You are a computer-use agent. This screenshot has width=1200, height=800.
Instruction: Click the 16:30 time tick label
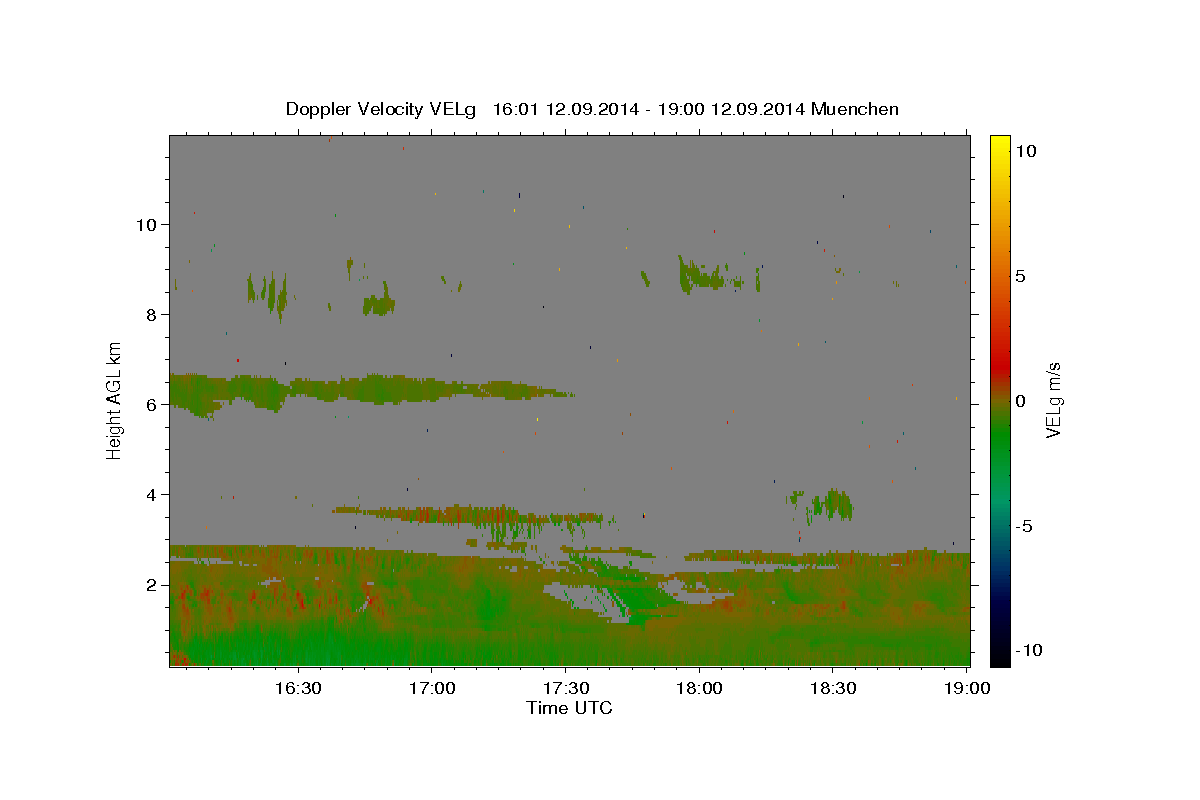coord(297,689)
